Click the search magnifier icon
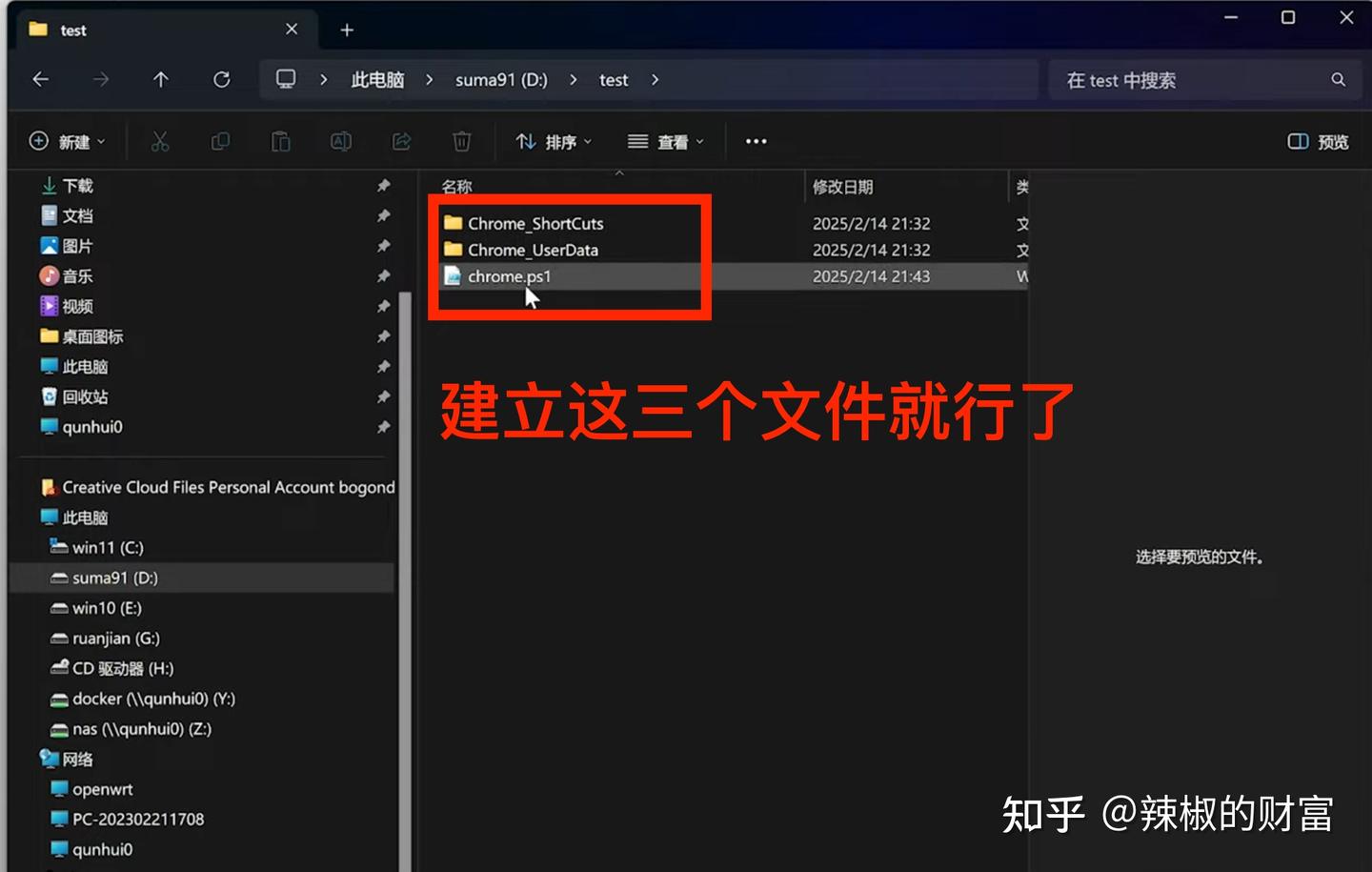Screen dimensions: 1372x872 click(1339, 80)
